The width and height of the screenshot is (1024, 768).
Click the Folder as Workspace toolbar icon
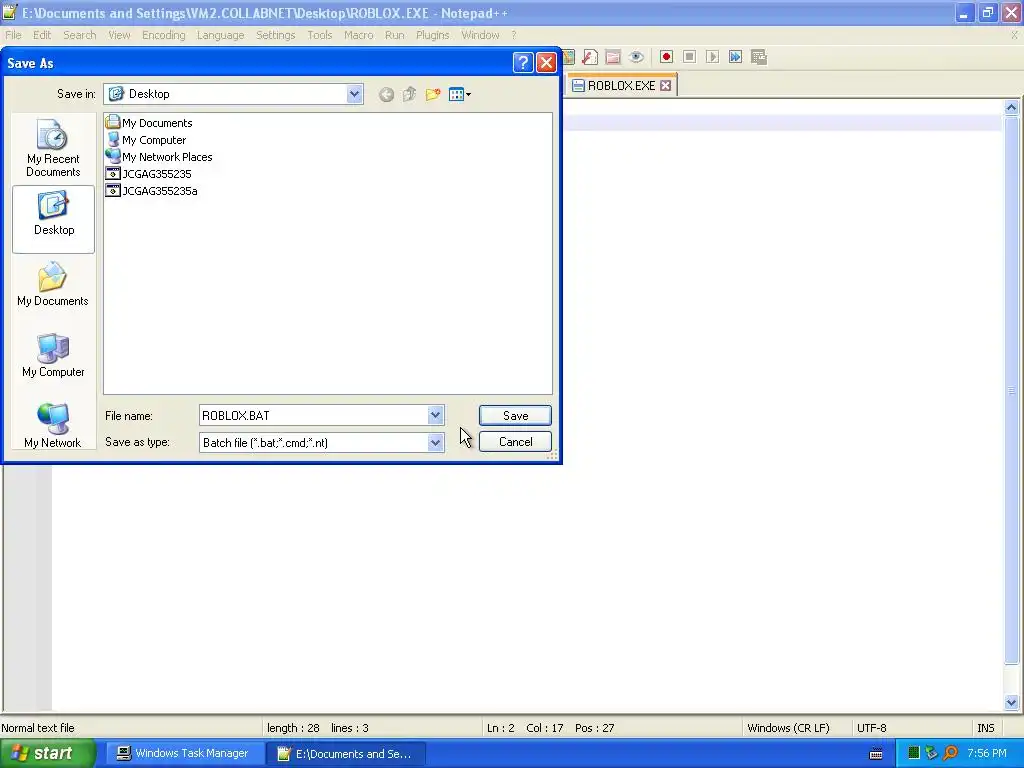pos(613,57)
